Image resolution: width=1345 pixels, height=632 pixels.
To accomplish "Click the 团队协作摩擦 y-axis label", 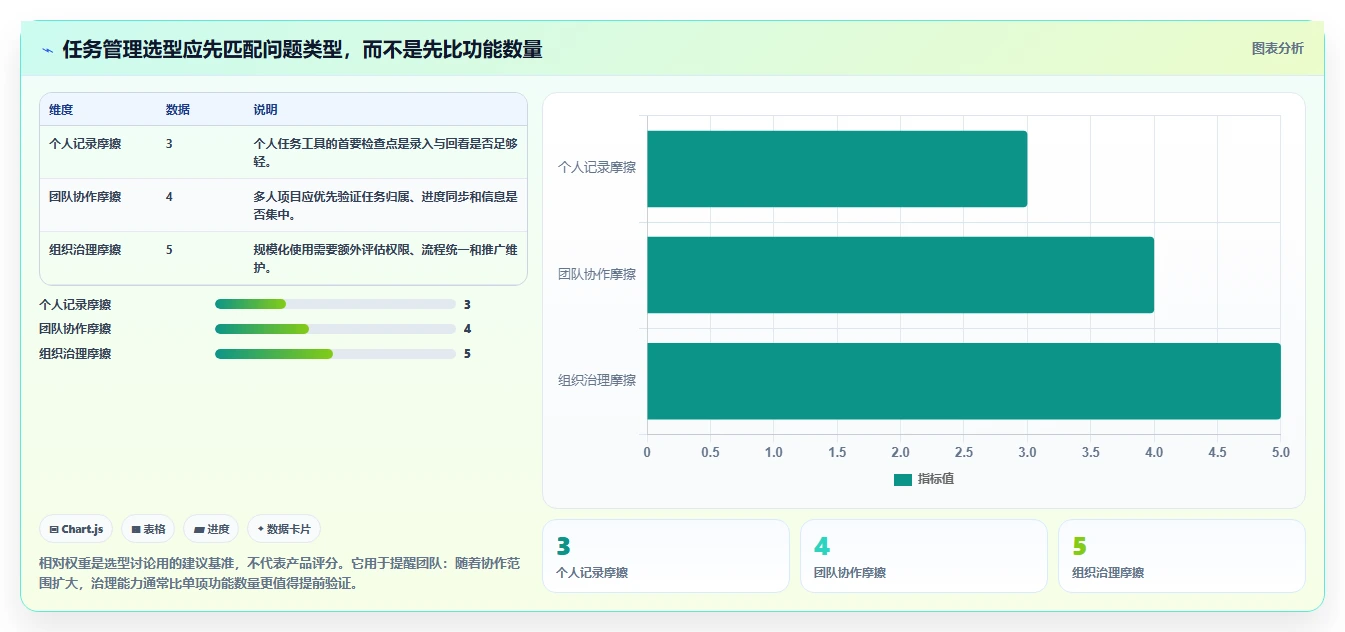I will tap(597, 274).
